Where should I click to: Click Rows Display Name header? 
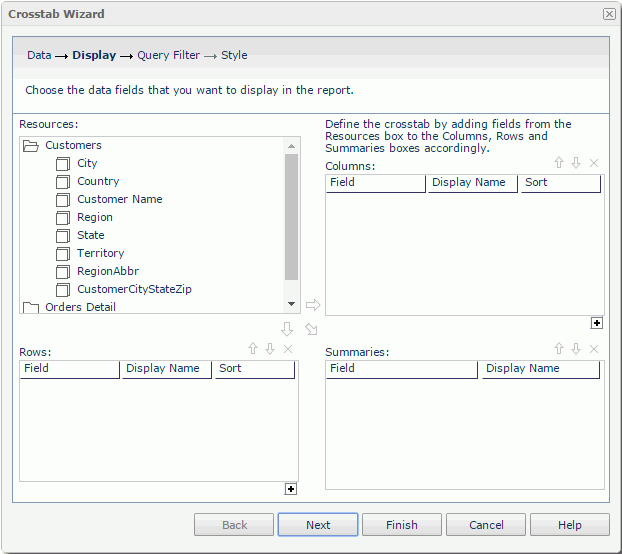coord(167,369)
